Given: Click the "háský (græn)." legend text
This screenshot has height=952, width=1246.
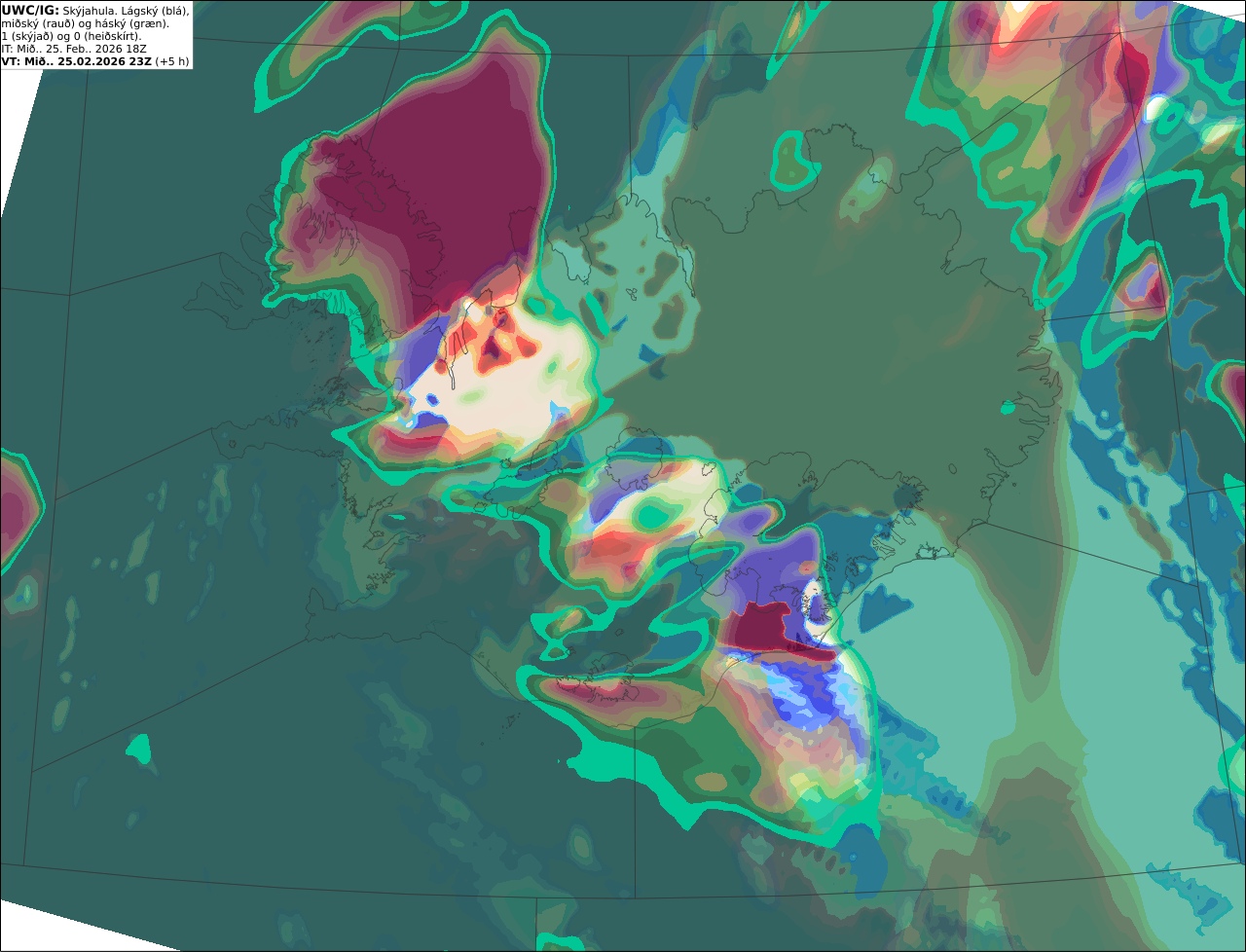Looking at the screenshot, I should (134, 23).
